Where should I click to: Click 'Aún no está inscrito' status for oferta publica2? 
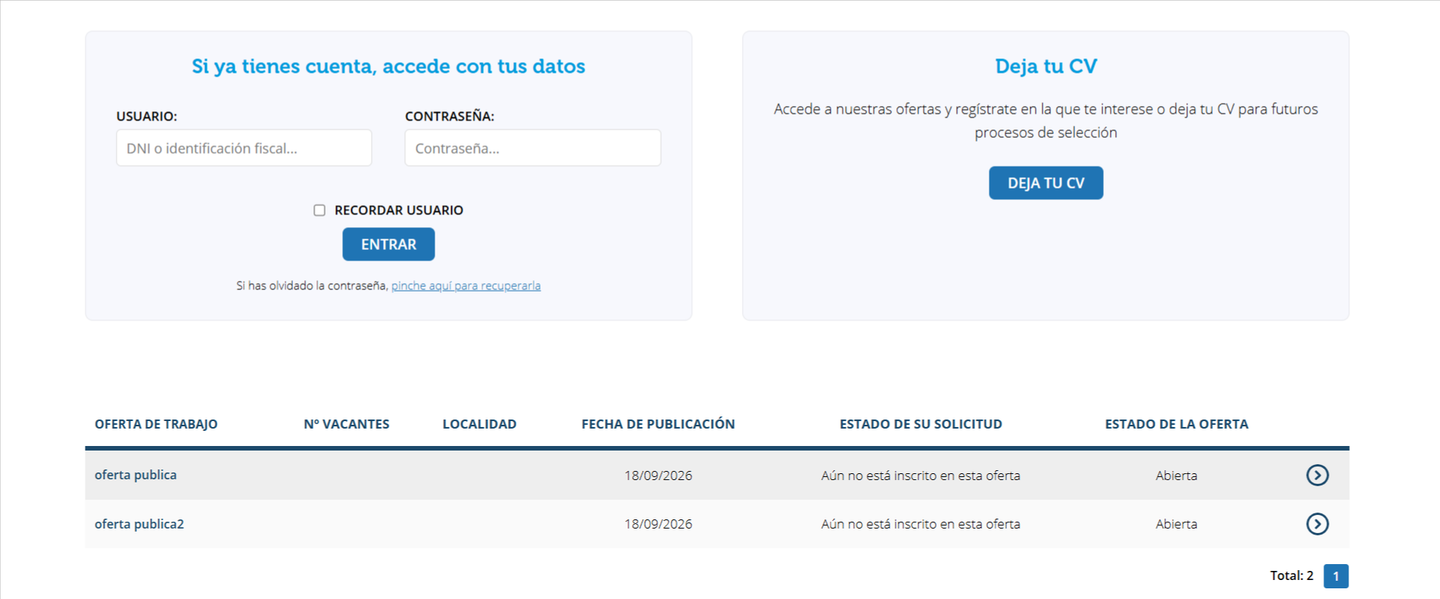(x=921, y=524)
